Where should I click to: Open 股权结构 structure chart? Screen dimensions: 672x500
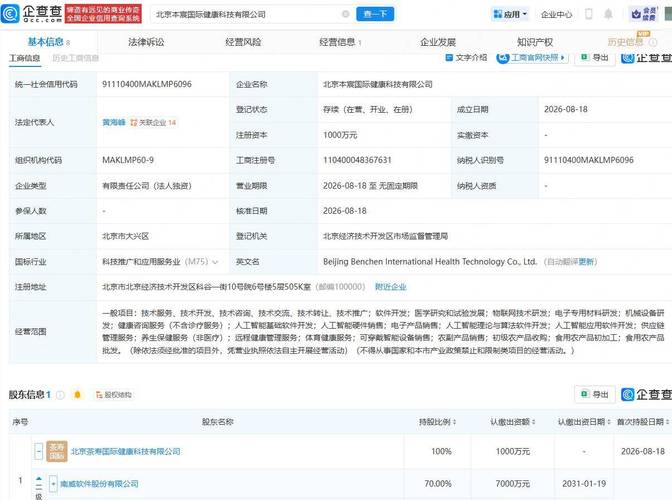pos(114,395)
